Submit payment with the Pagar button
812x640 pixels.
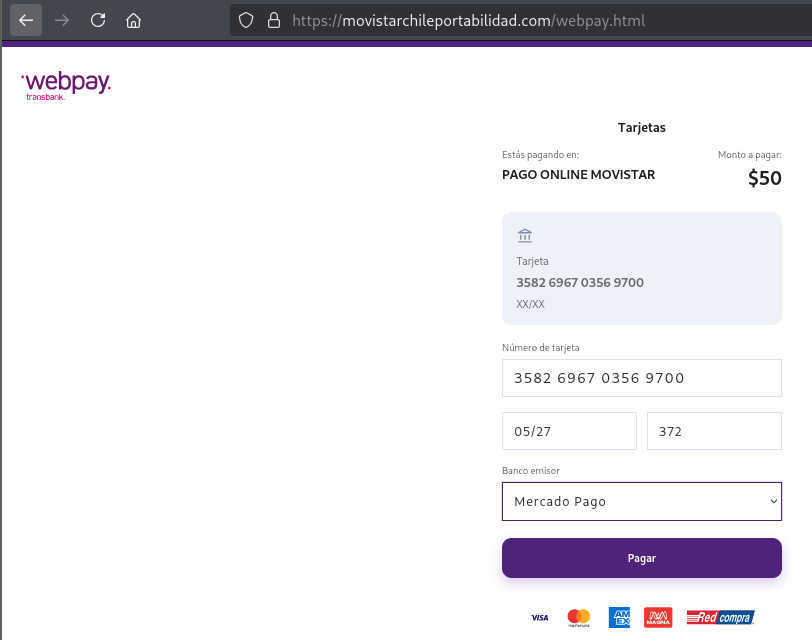point(642,558)
